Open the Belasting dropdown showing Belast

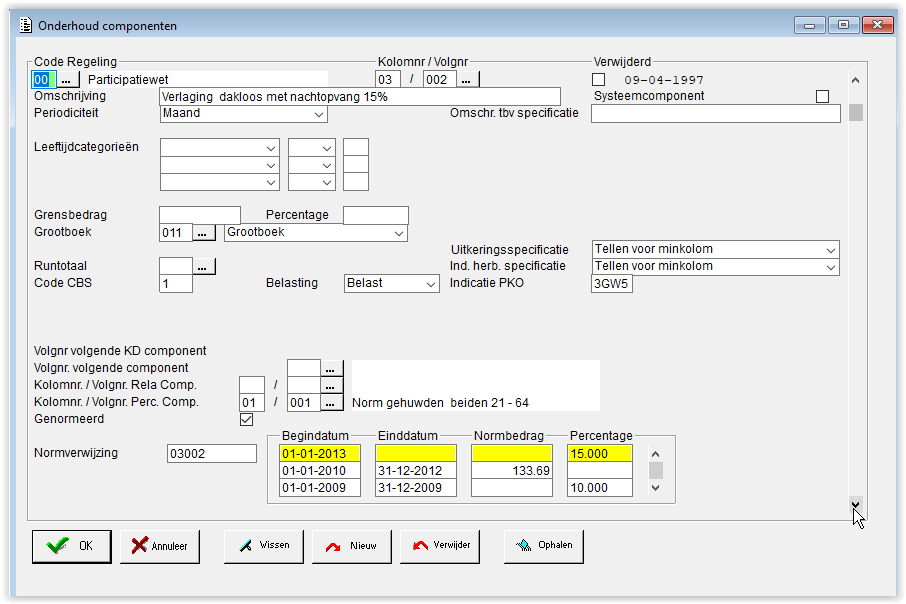coord(391,284)
